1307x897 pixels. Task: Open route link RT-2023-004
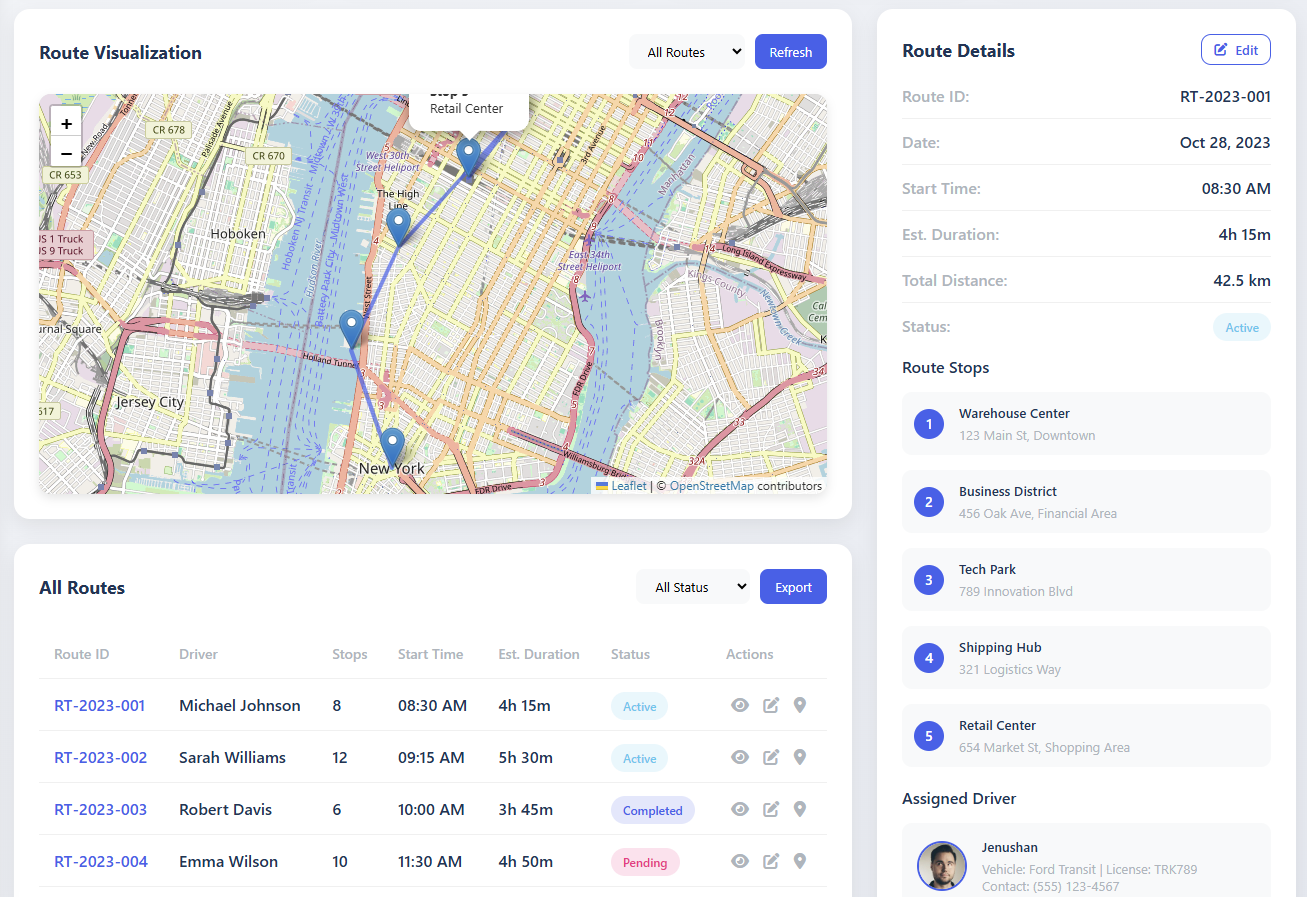pos(101,861)
